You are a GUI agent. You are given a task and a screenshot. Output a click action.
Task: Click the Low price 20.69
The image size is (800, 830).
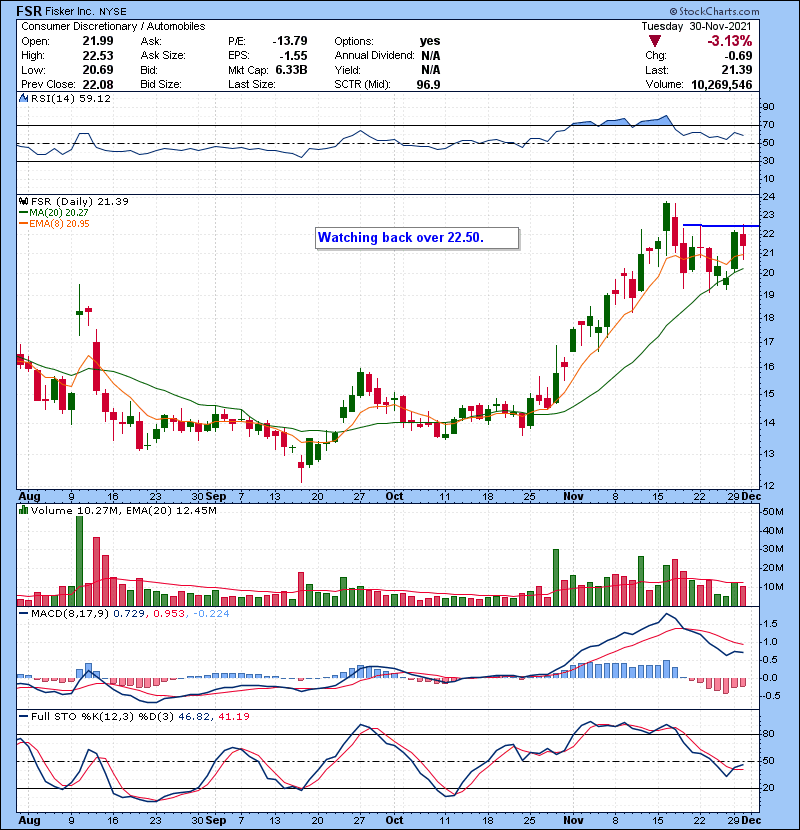click(x=98, y=70)
